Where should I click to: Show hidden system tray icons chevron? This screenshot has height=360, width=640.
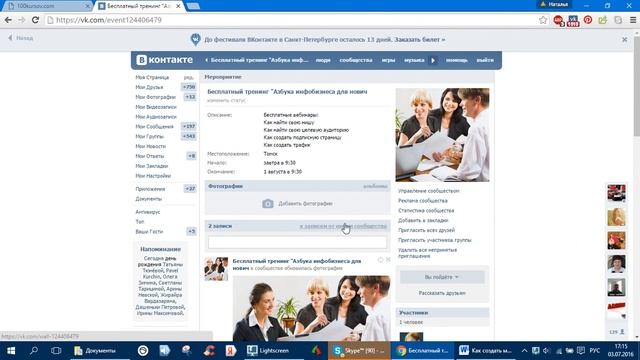[524, 351]
